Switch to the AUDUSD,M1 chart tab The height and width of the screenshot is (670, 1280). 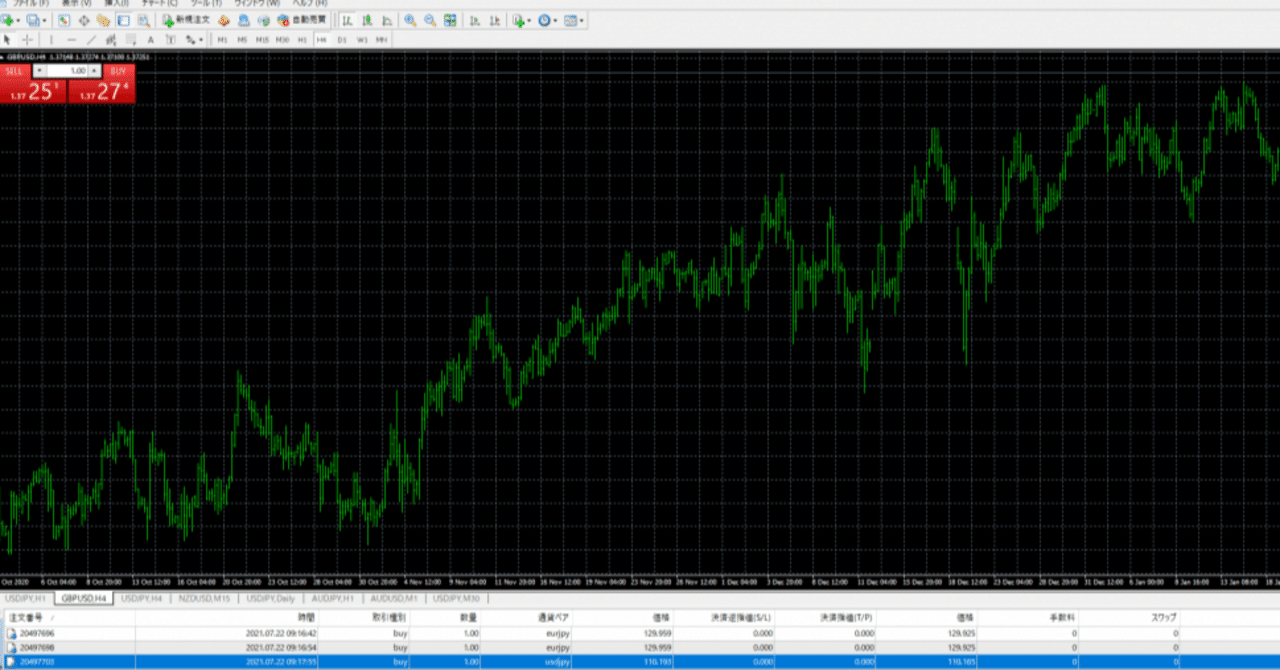click(x=395, y=598)
